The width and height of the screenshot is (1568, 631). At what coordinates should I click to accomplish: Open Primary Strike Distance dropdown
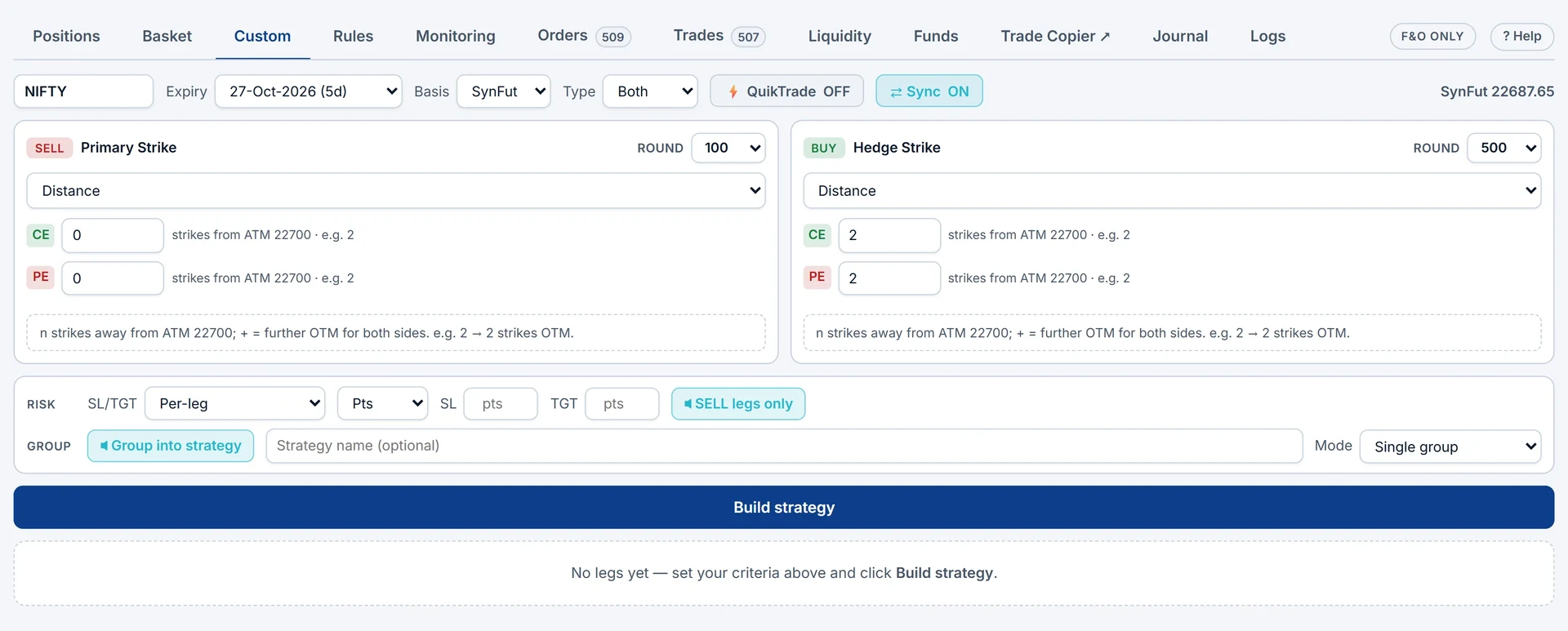coord(396,191)
